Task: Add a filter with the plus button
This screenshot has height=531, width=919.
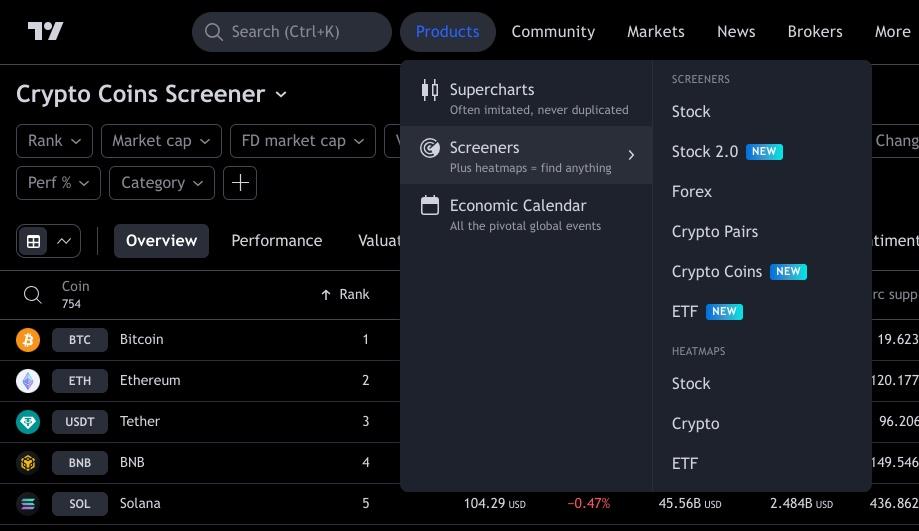Action: [240, 183]
